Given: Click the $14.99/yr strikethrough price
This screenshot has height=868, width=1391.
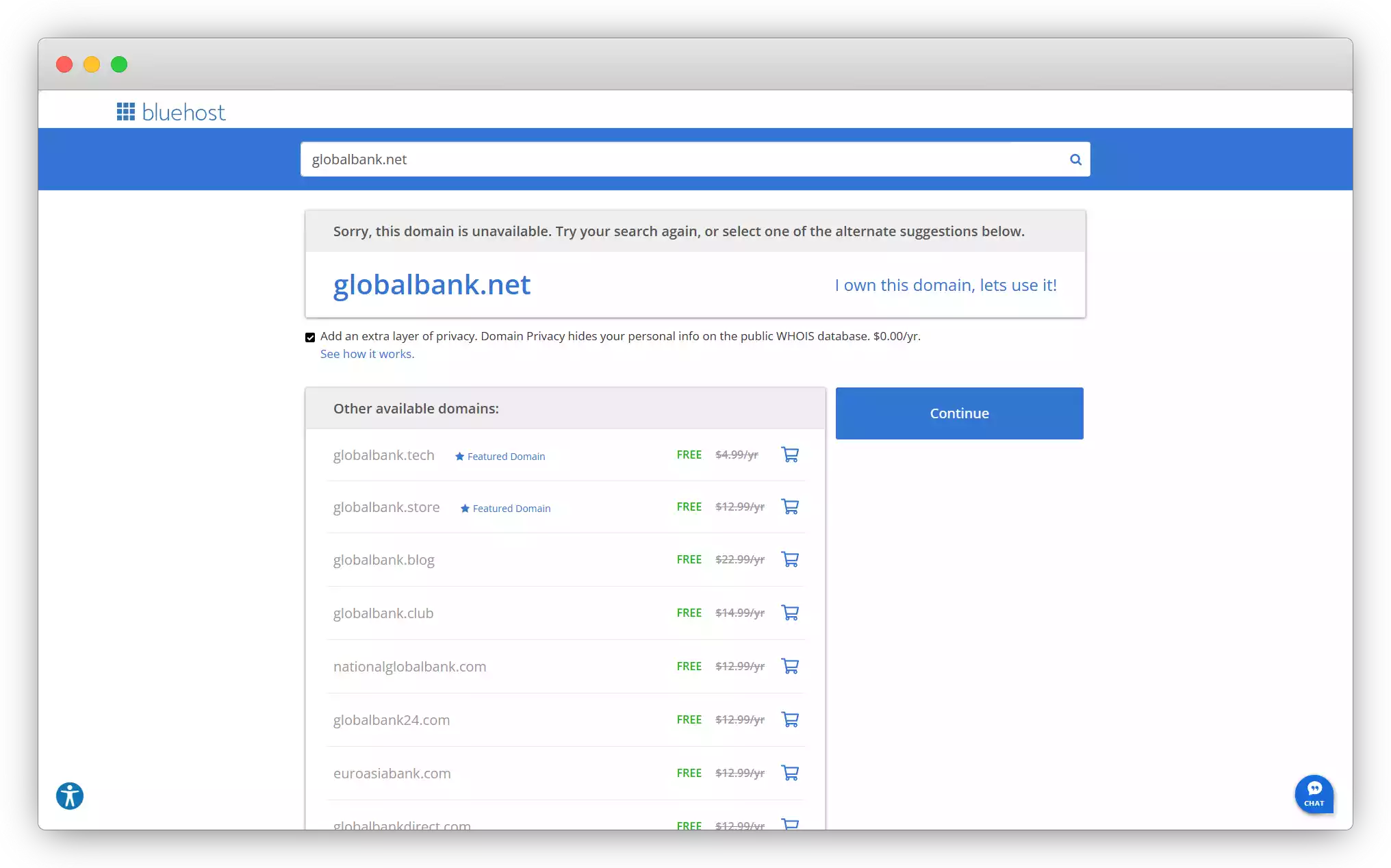Looking at the screenshot, I should pyautogui.click(x=739, y=613).
